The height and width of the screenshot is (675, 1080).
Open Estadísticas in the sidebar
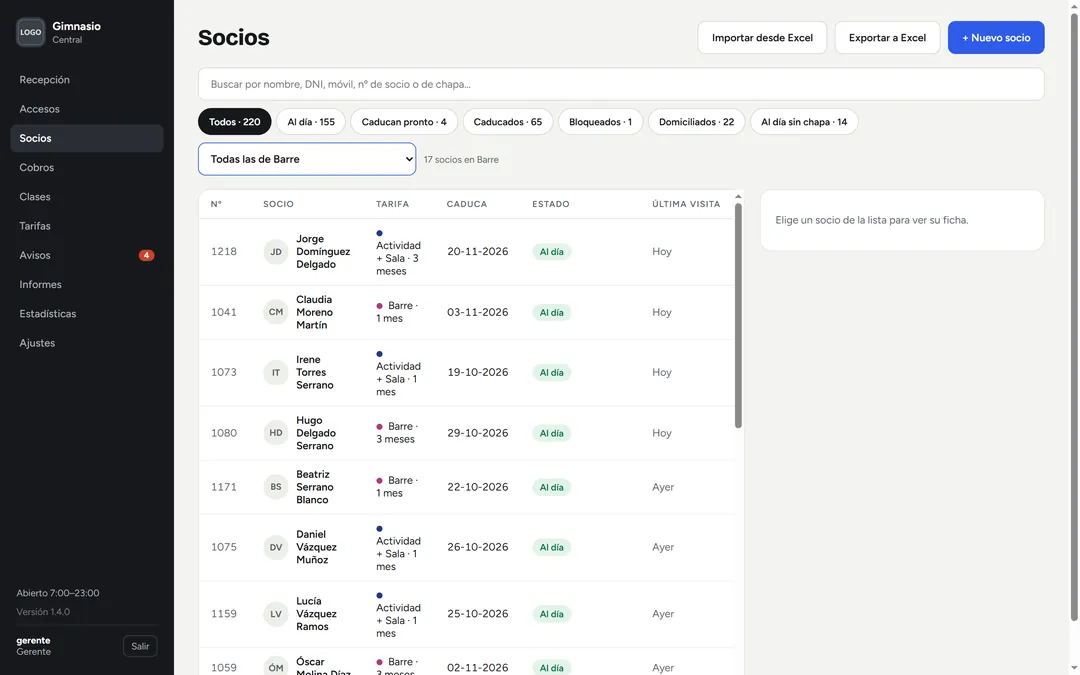[x=87, y=314]
